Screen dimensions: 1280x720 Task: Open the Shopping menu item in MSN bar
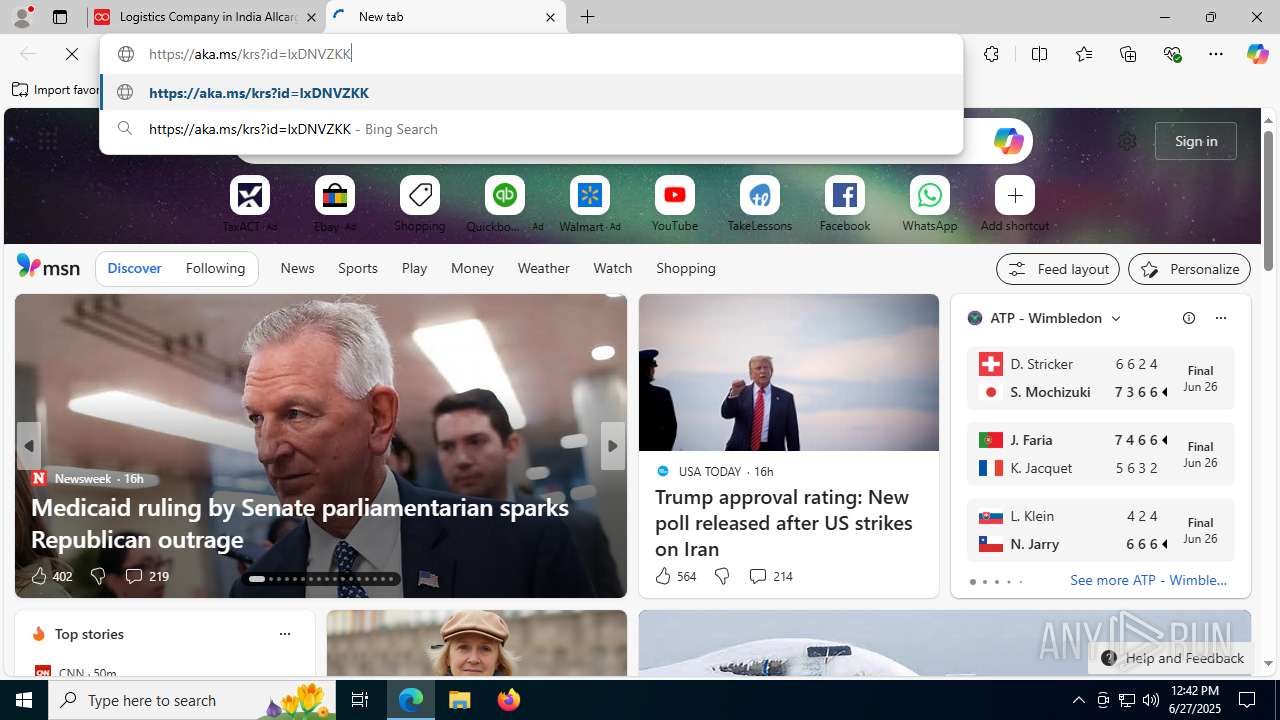(x=686, y=268)
